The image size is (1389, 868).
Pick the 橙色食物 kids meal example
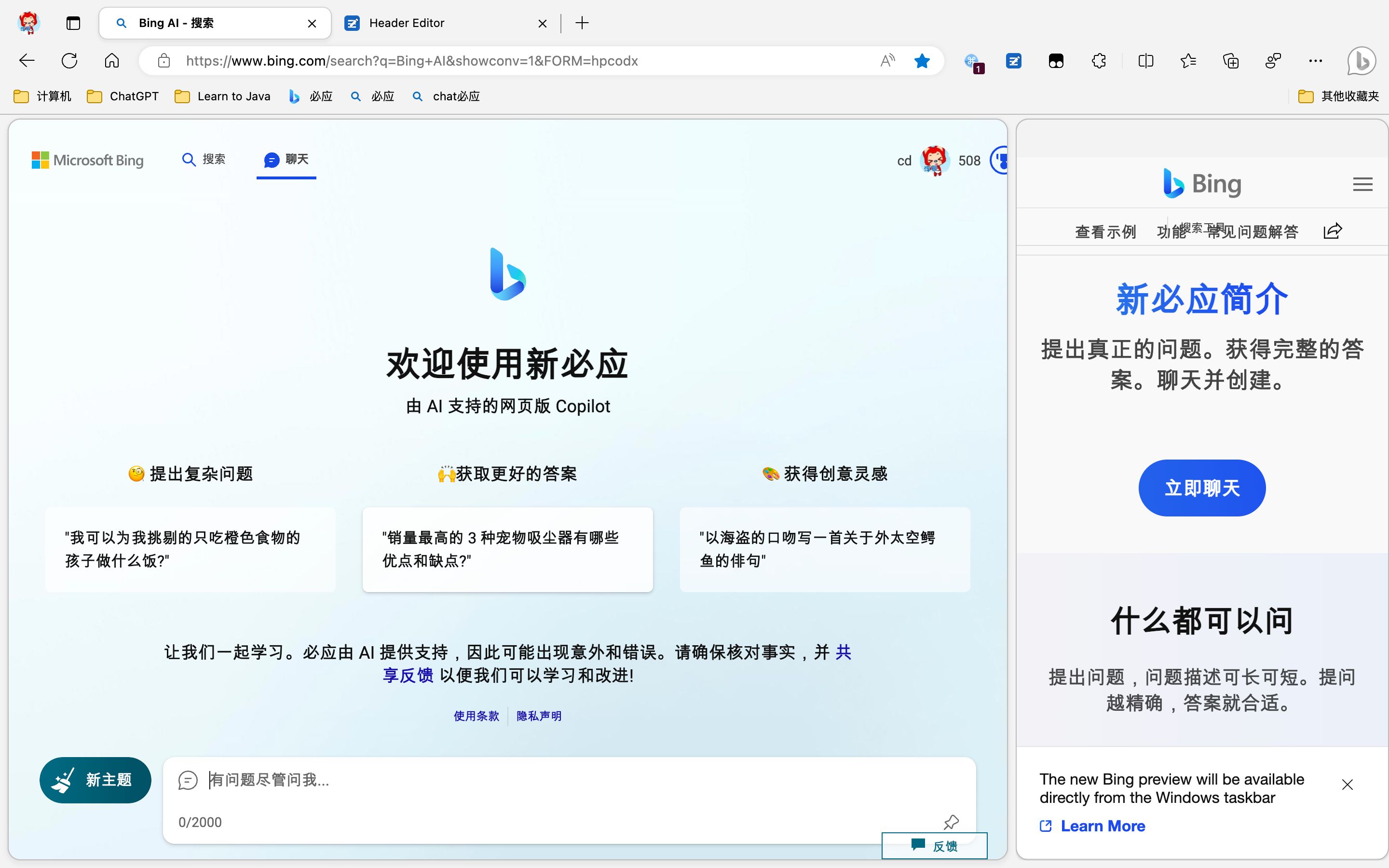(191, 549)
